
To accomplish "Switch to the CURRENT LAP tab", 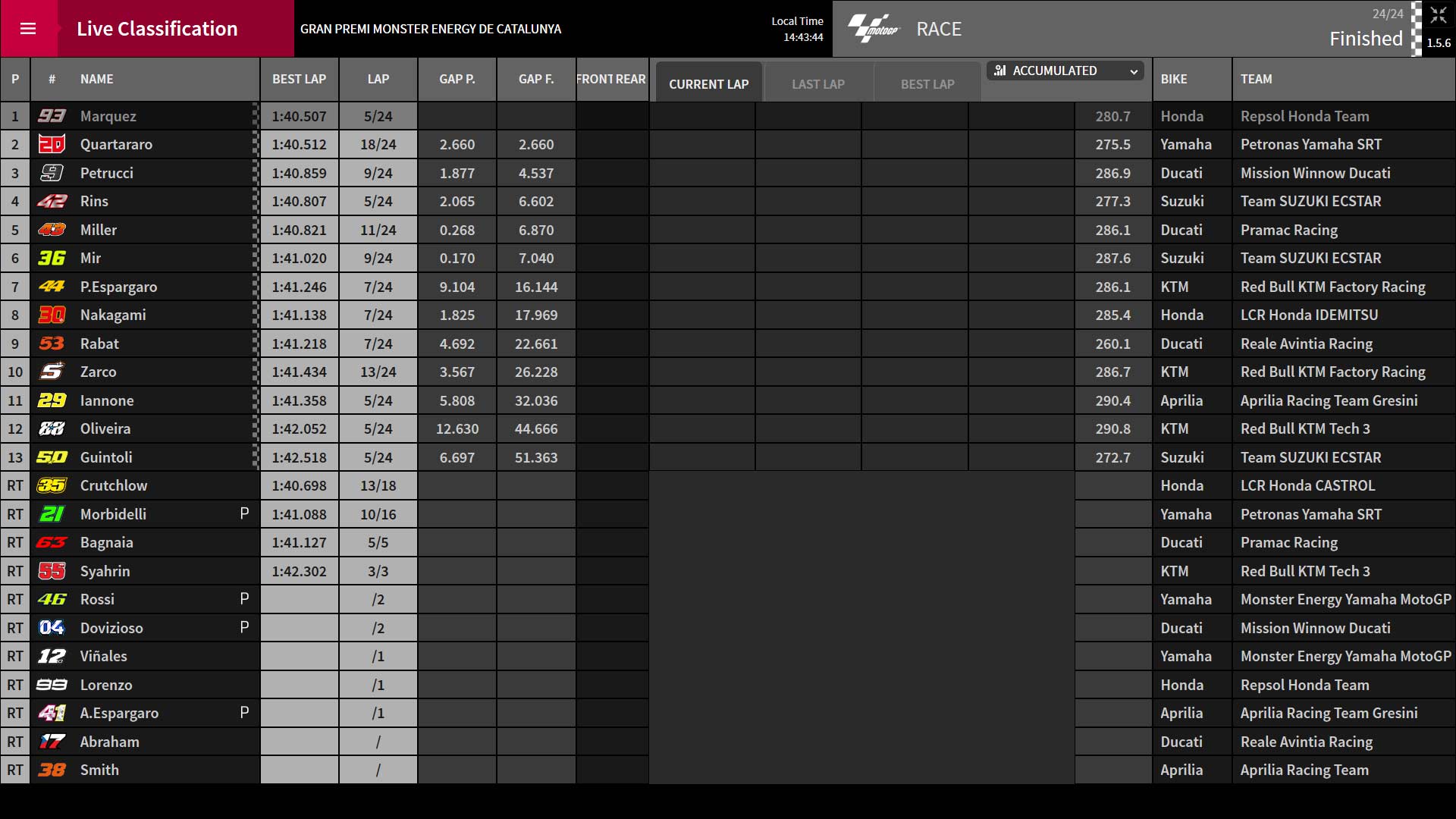I will [708, 83].
